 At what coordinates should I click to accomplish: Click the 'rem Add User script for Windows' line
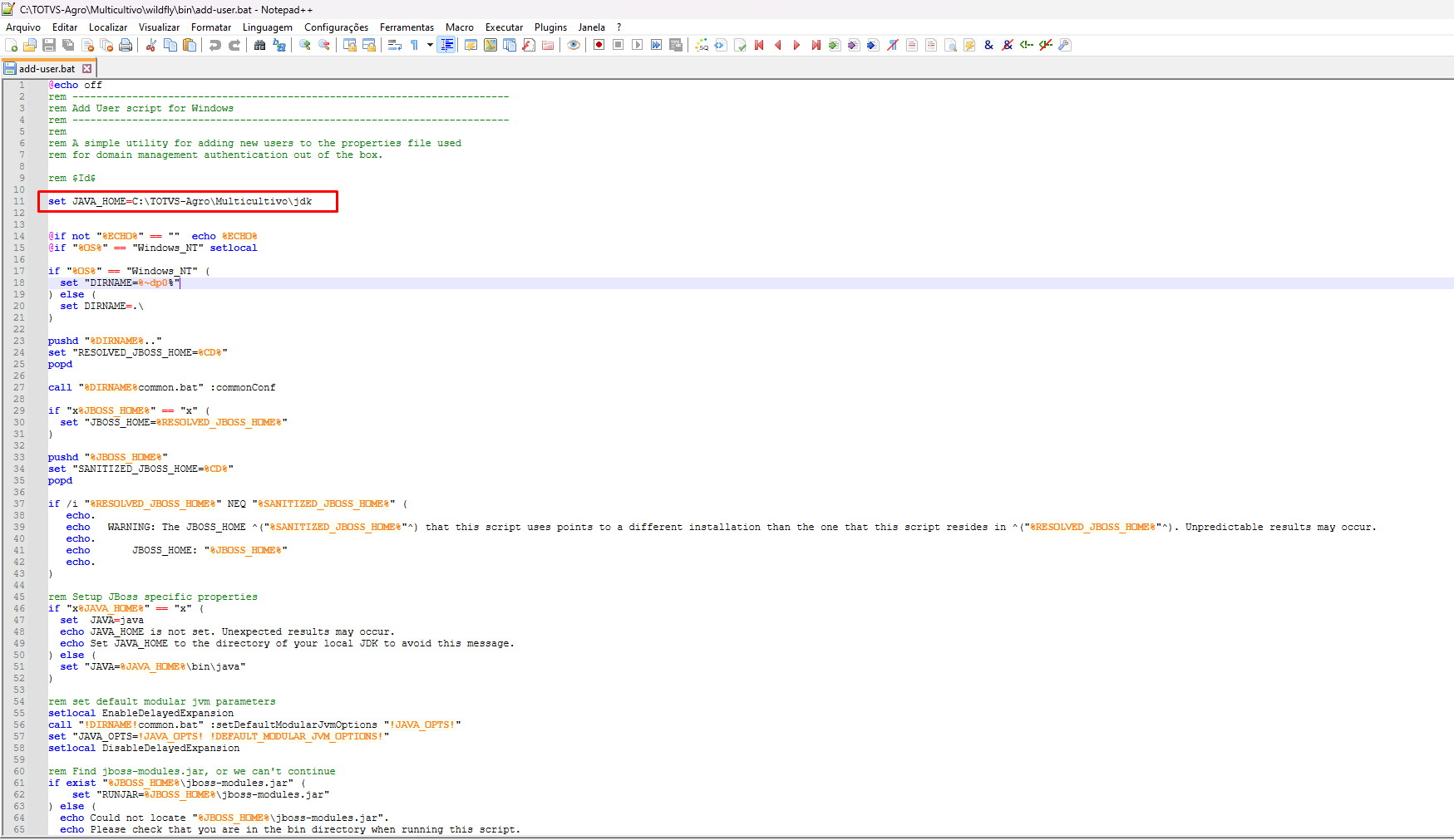[x=140, y=108]
